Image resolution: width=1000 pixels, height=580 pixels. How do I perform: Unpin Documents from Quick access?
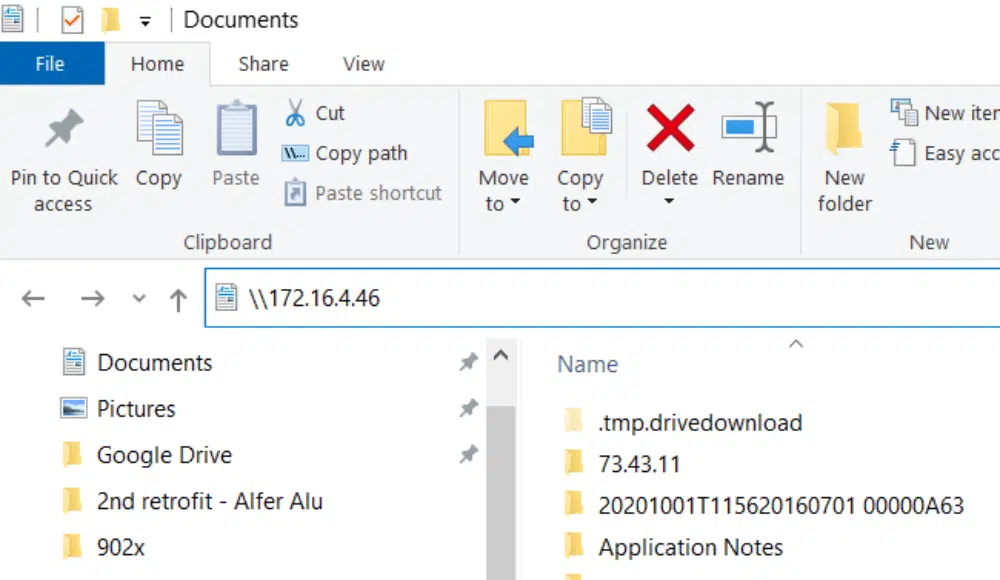pyautogui.click(x=469, y=362)
